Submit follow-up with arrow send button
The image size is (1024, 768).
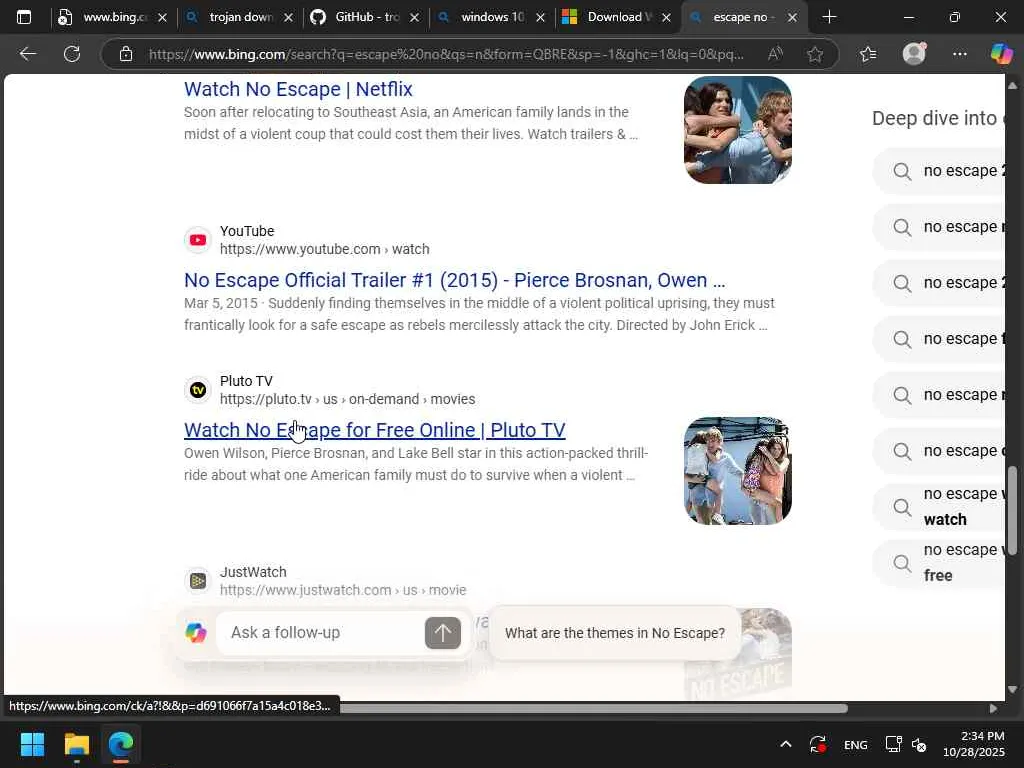point(442,633)
